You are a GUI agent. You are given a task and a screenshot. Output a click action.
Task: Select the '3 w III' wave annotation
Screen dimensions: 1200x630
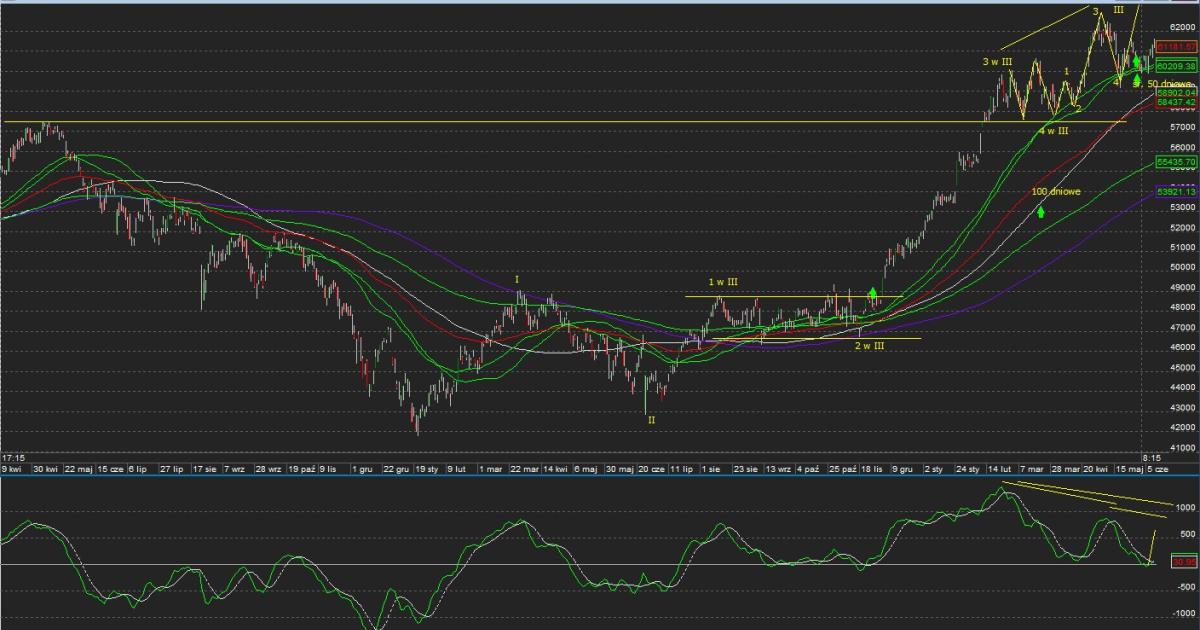pos(997,62)
